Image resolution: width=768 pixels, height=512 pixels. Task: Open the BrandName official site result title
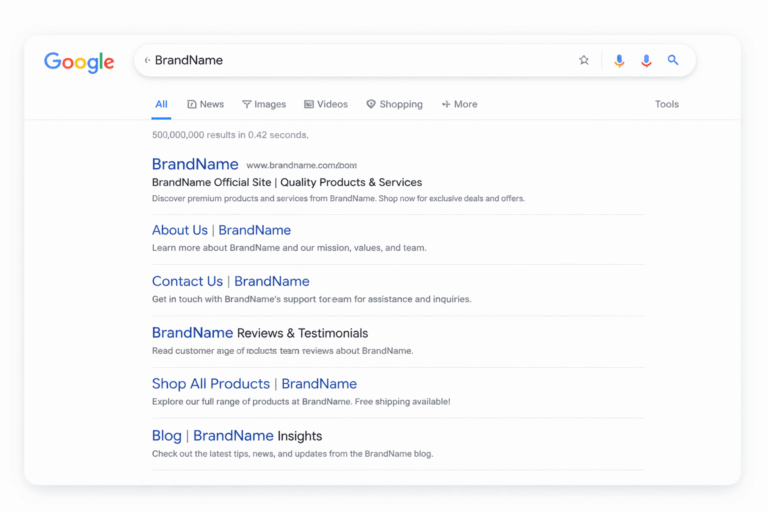[x=195, y=164]
